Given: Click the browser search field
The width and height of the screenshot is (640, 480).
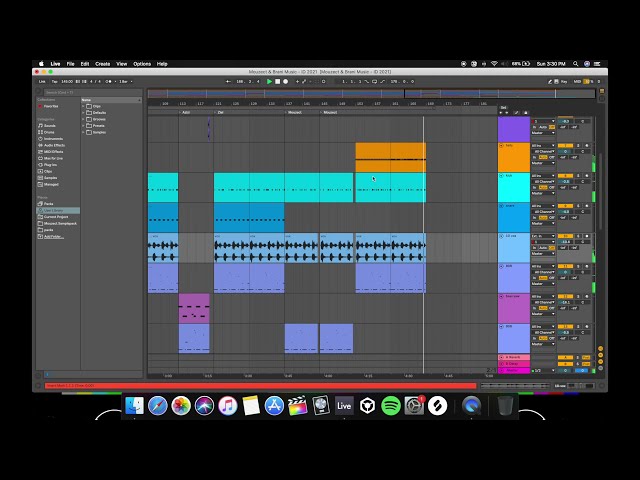Looking at the screenshot, I should pyautogui.click(x=93, y=93).
